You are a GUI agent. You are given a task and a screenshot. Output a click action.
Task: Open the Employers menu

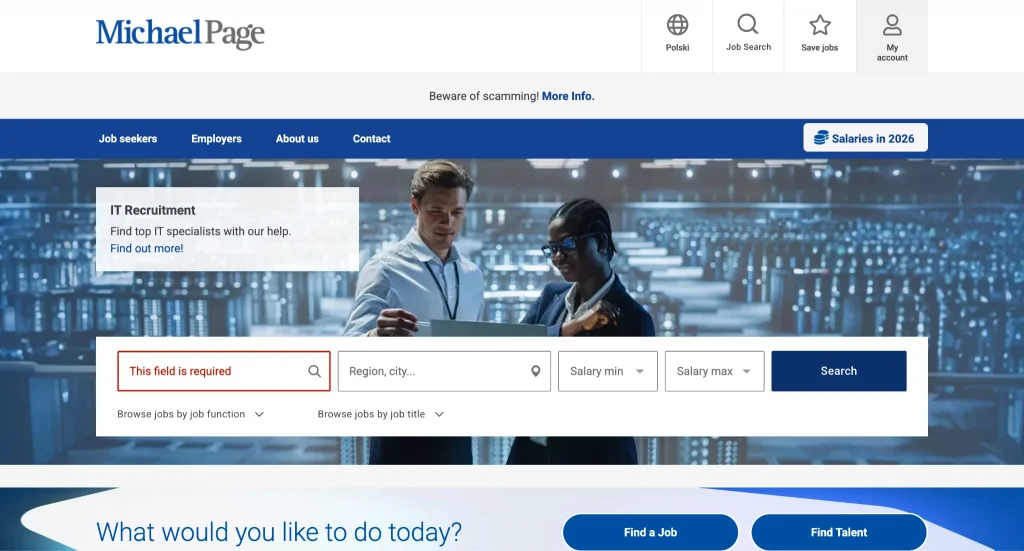coord(216,139)
